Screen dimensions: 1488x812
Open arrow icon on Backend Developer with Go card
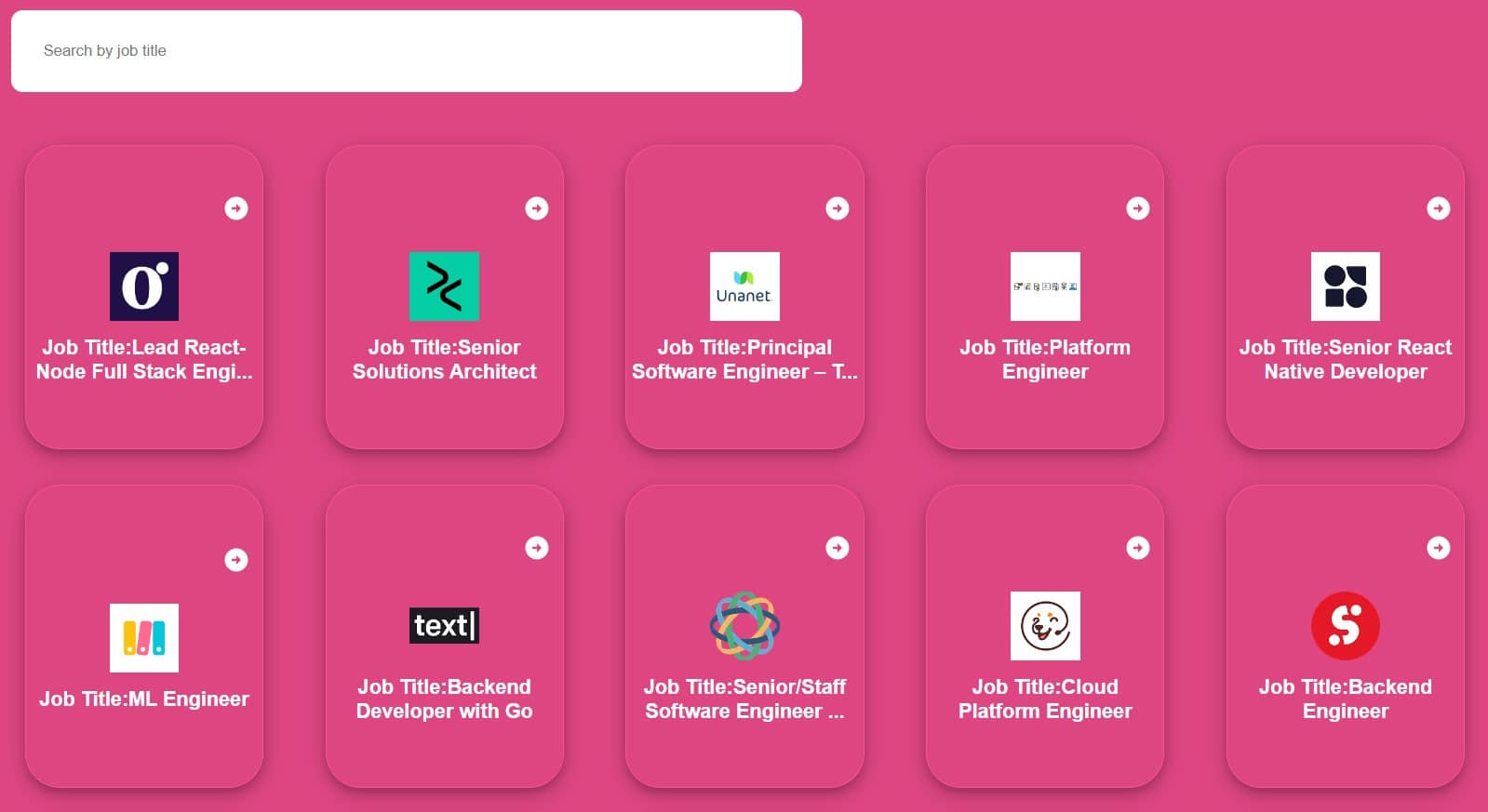tap(537, 548)
